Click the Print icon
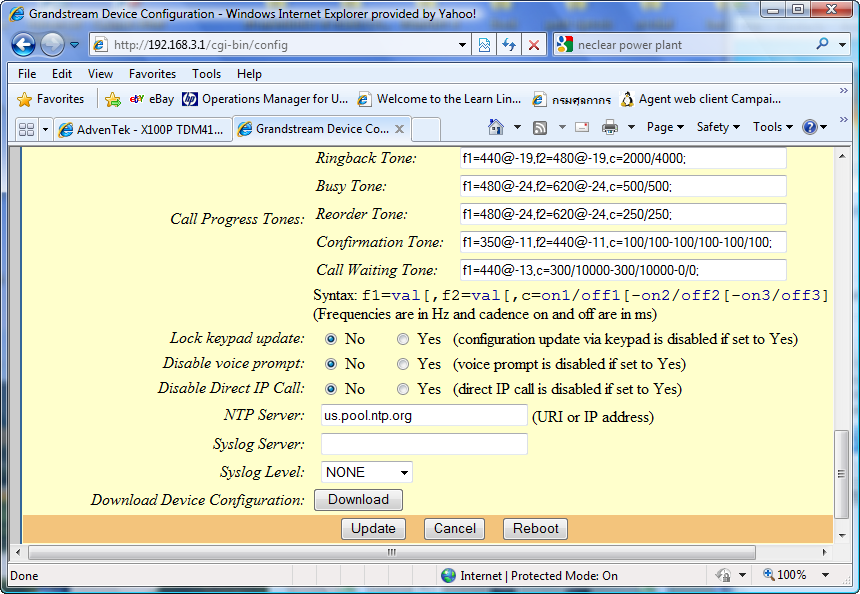Image resolution: width=860 pixels, height=594 pixels. (610, 127)
